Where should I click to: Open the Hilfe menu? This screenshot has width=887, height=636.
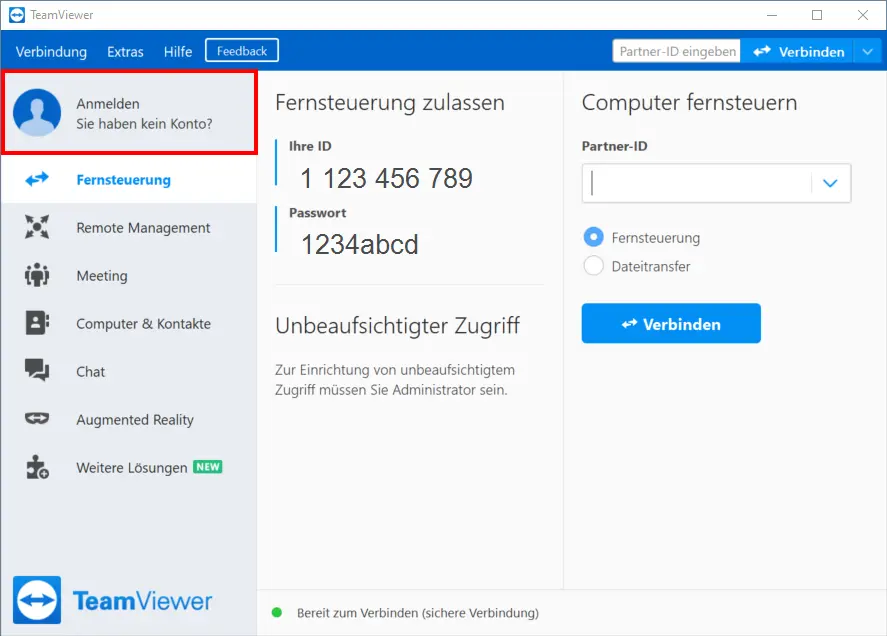coord(178,51)
